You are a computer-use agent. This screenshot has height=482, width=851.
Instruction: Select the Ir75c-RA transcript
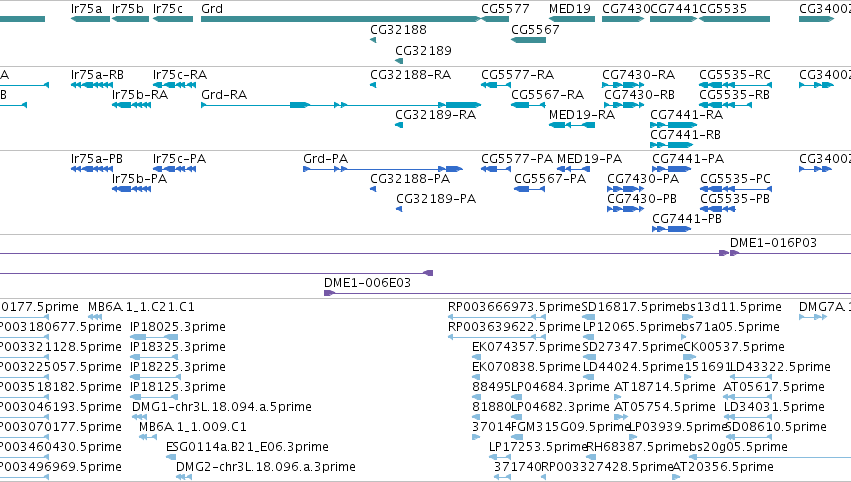(174, 85)
